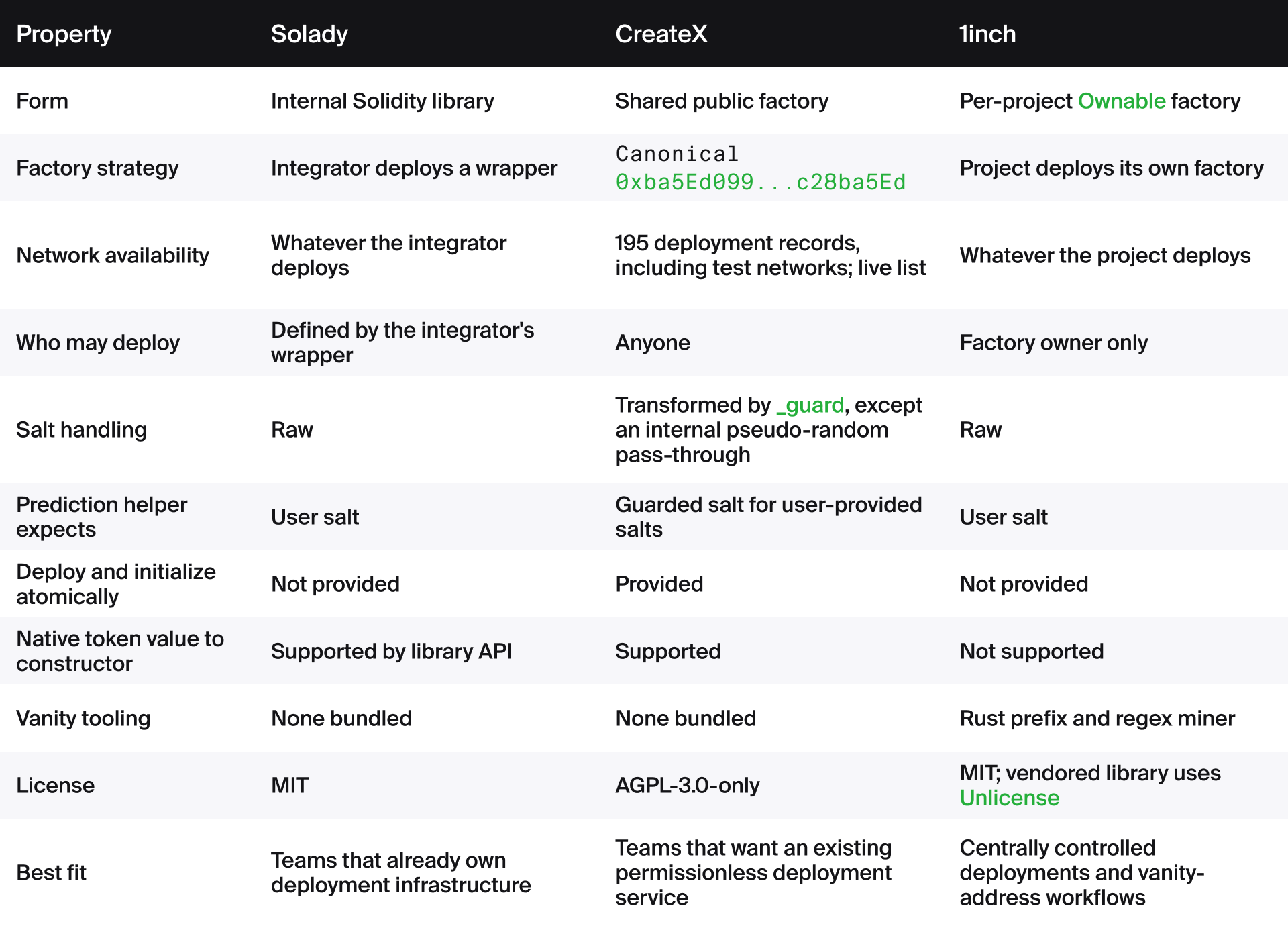
Task: Select the Best fit row label
Action: click(51, 872)
